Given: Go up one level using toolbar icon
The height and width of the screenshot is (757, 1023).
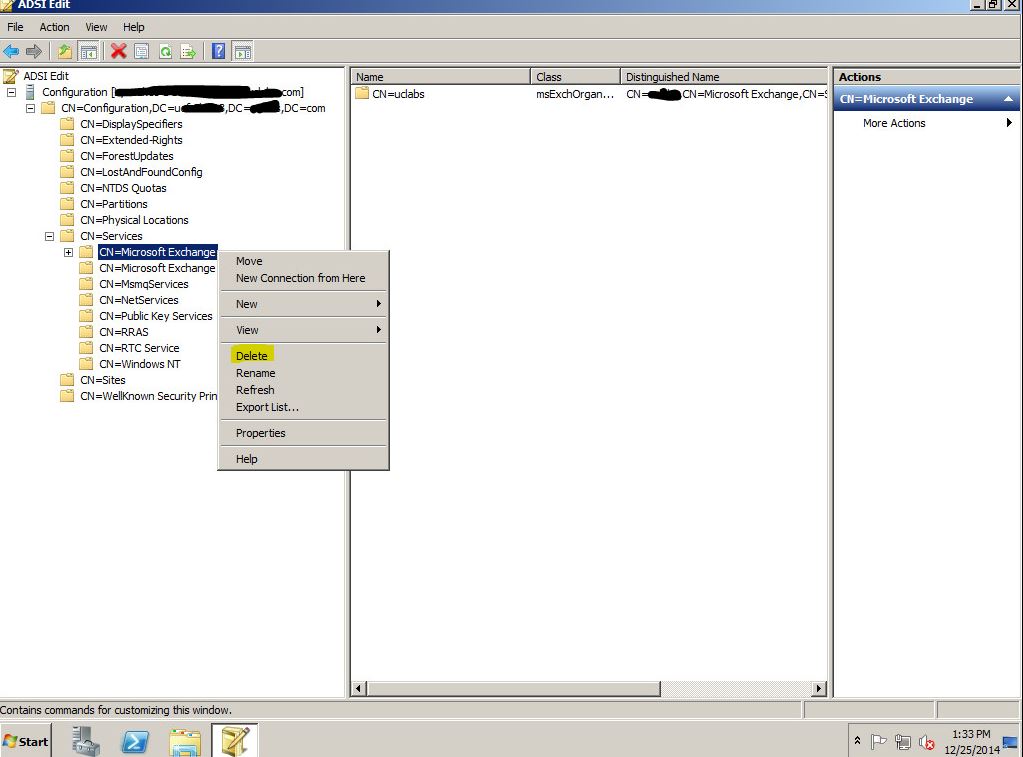Looking at the screenshot, I should click(64, 51).
